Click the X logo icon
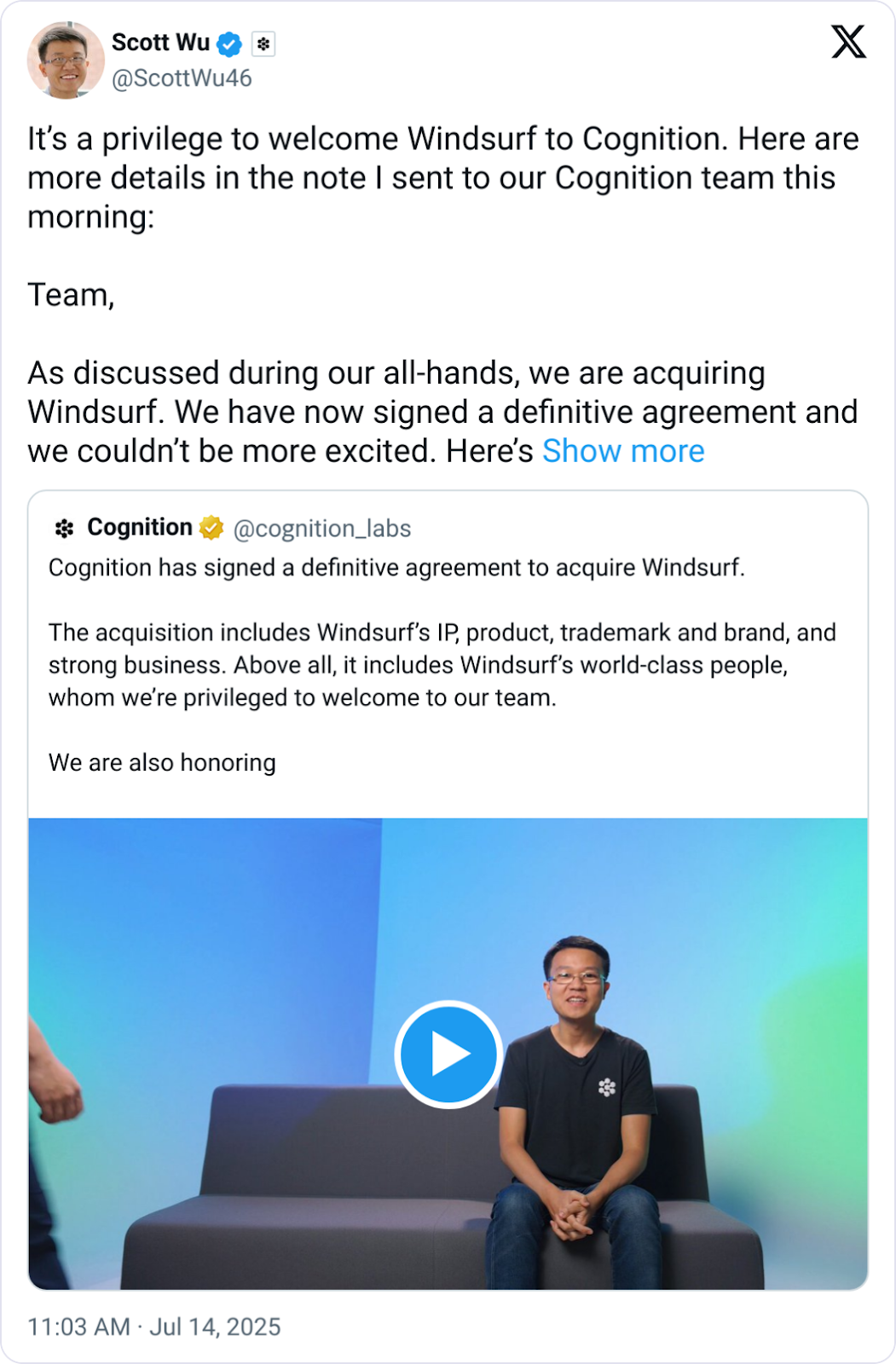This screenshot has width=896, height=1364. point(848,41)
